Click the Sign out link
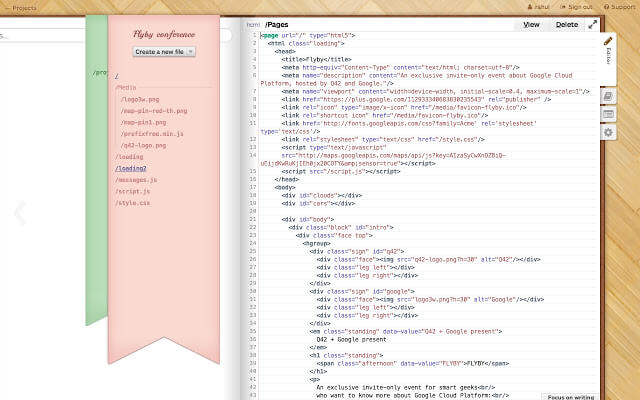 576,7
